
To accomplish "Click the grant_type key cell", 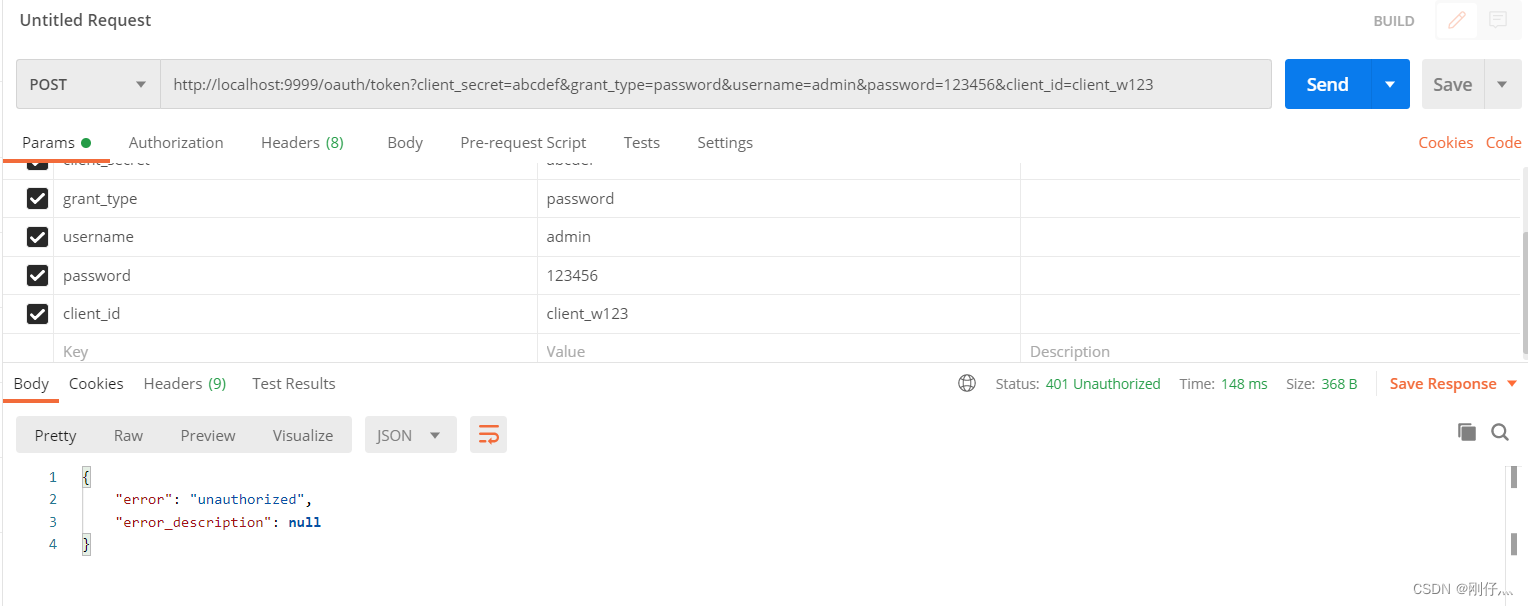I will pyautogui.click(x=295, y=199).
